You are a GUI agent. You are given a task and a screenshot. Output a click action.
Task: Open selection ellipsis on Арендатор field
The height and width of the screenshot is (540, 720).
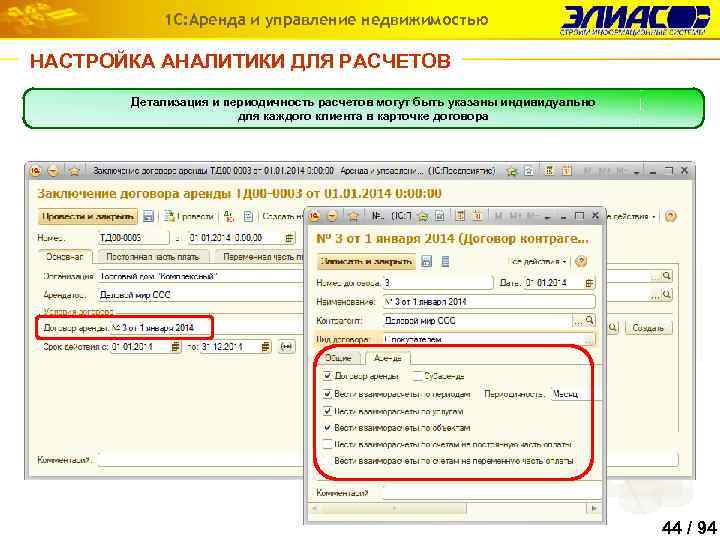point(656,295)
